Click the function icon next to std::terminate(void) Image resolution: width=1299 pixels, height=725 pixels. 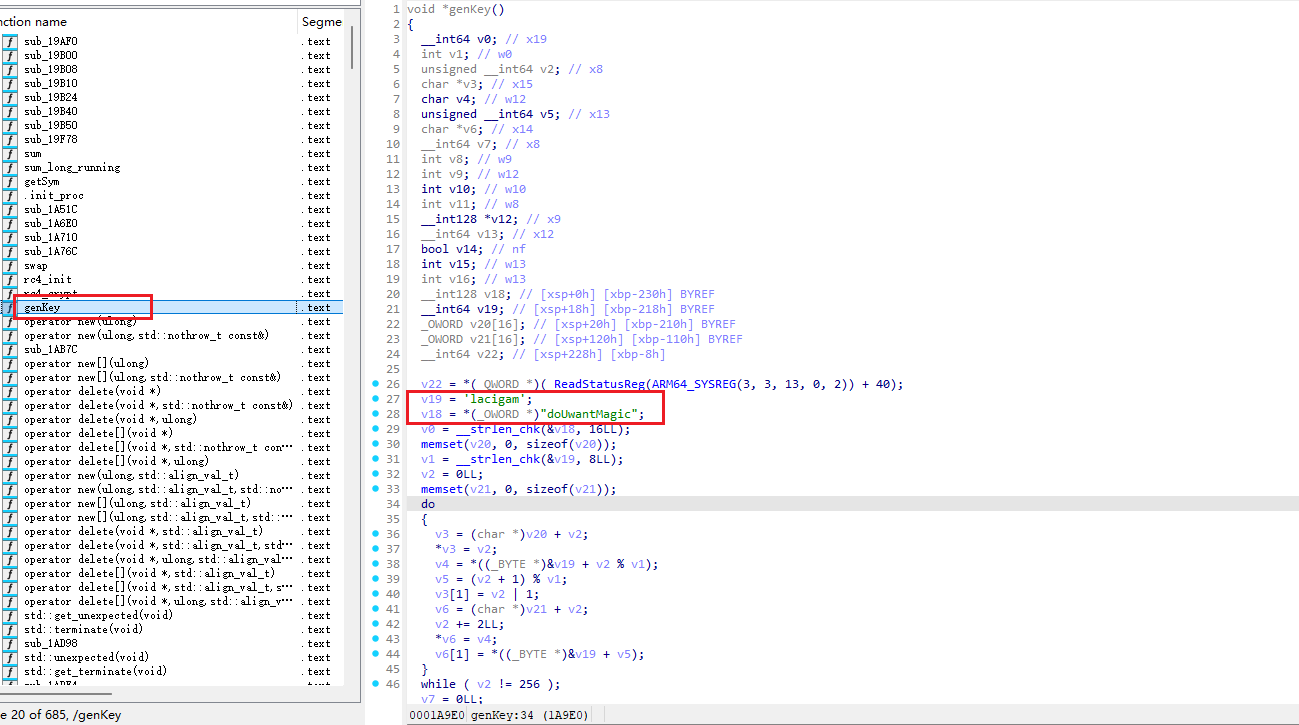[x=9, y=630]
